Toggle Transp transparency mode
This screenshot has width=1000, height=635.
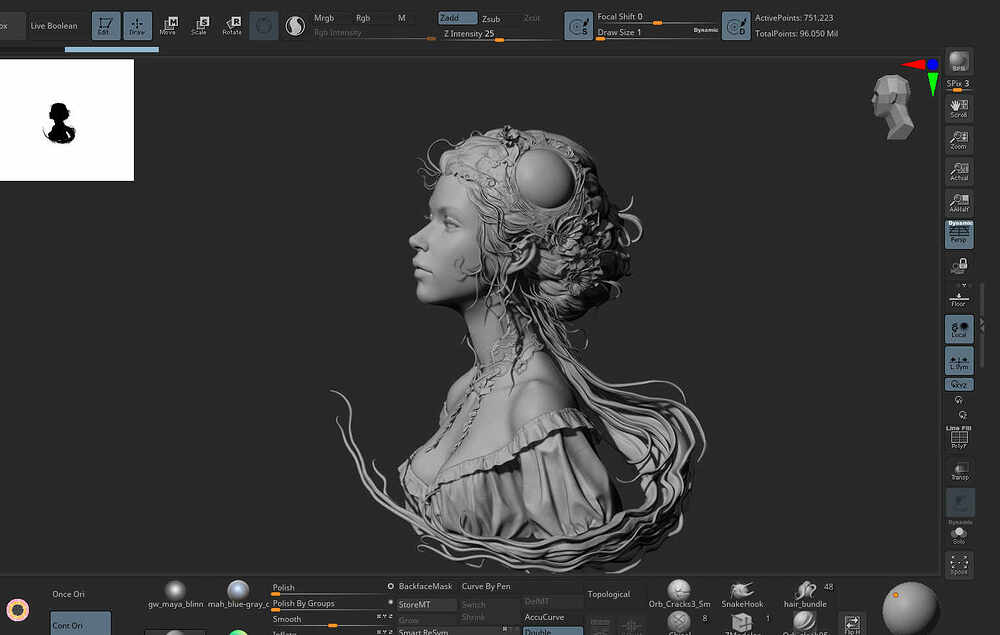click(959, 471)
